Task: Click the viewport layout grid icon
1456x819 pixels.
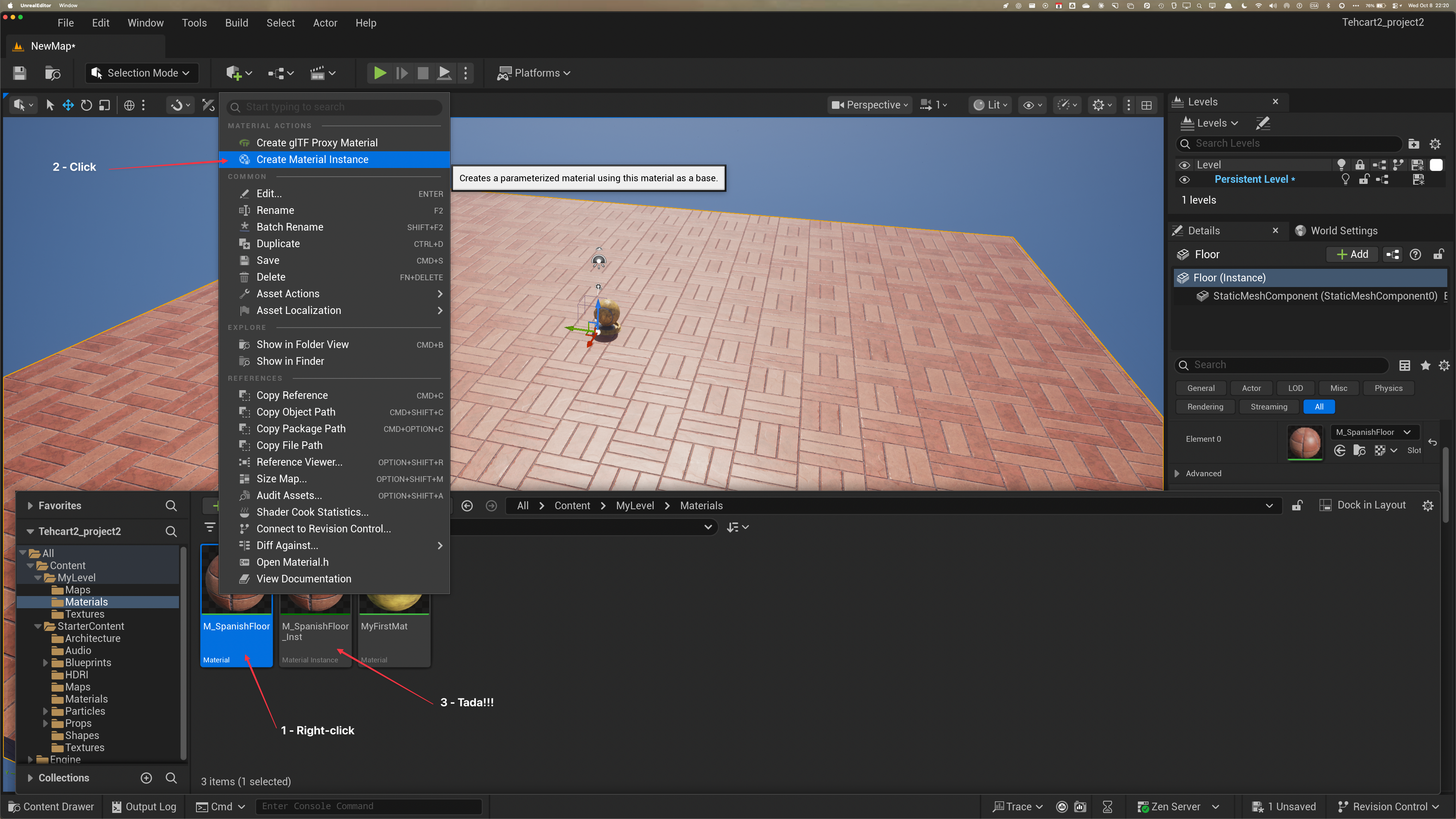Action: [x=1147, y=105]
